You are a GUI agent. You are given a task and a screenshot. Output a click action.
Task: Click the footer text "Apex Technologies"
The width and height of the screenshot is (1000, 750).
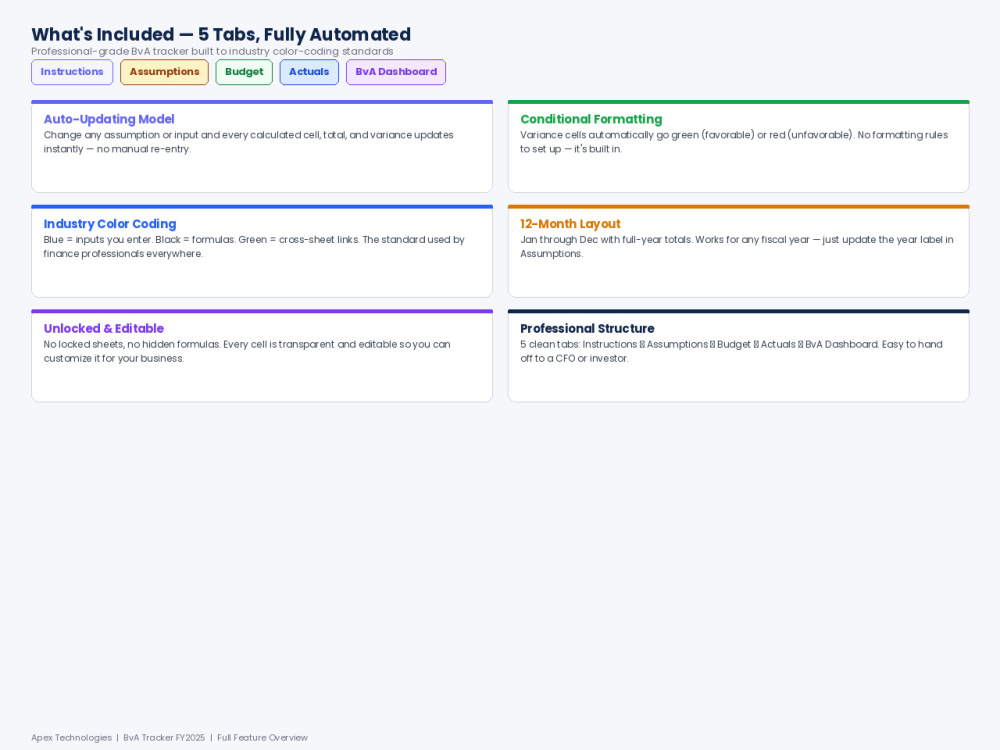71,738
